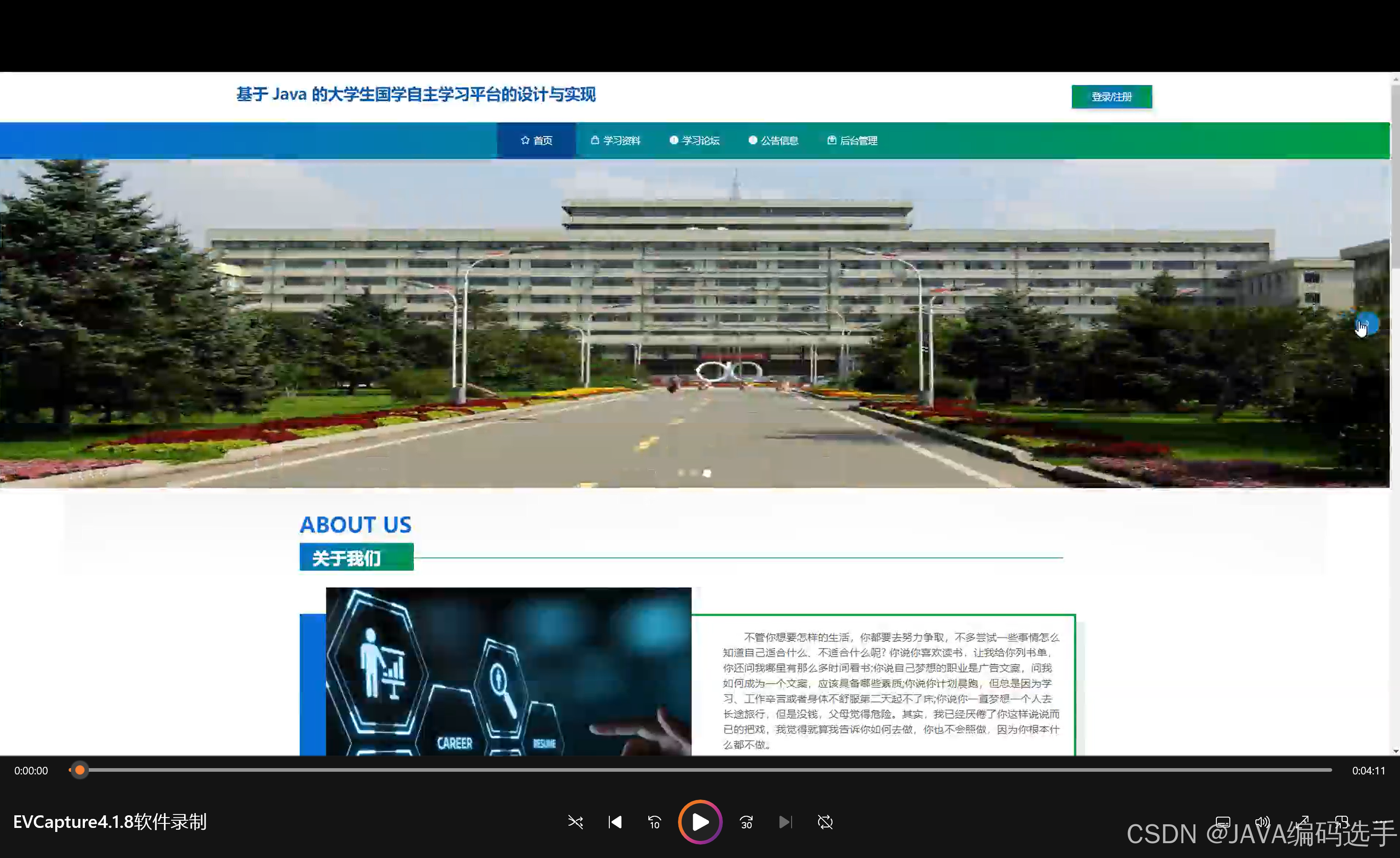
Task: Open the subtitles and captions menu
Action: click(1223, 822)
